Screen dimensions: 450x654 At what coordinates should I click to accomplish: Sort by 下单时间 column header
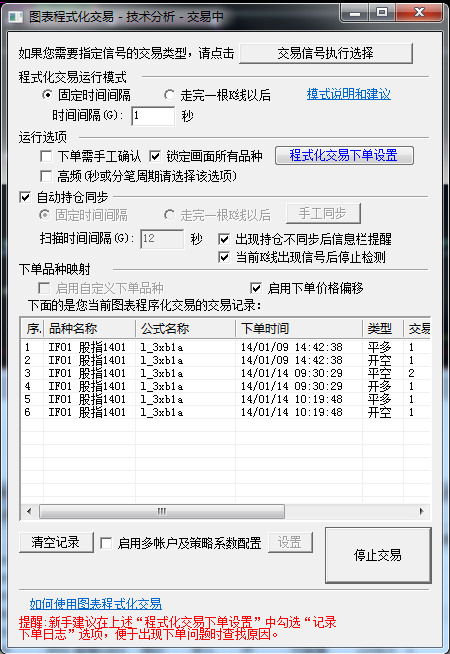point(299,329)
